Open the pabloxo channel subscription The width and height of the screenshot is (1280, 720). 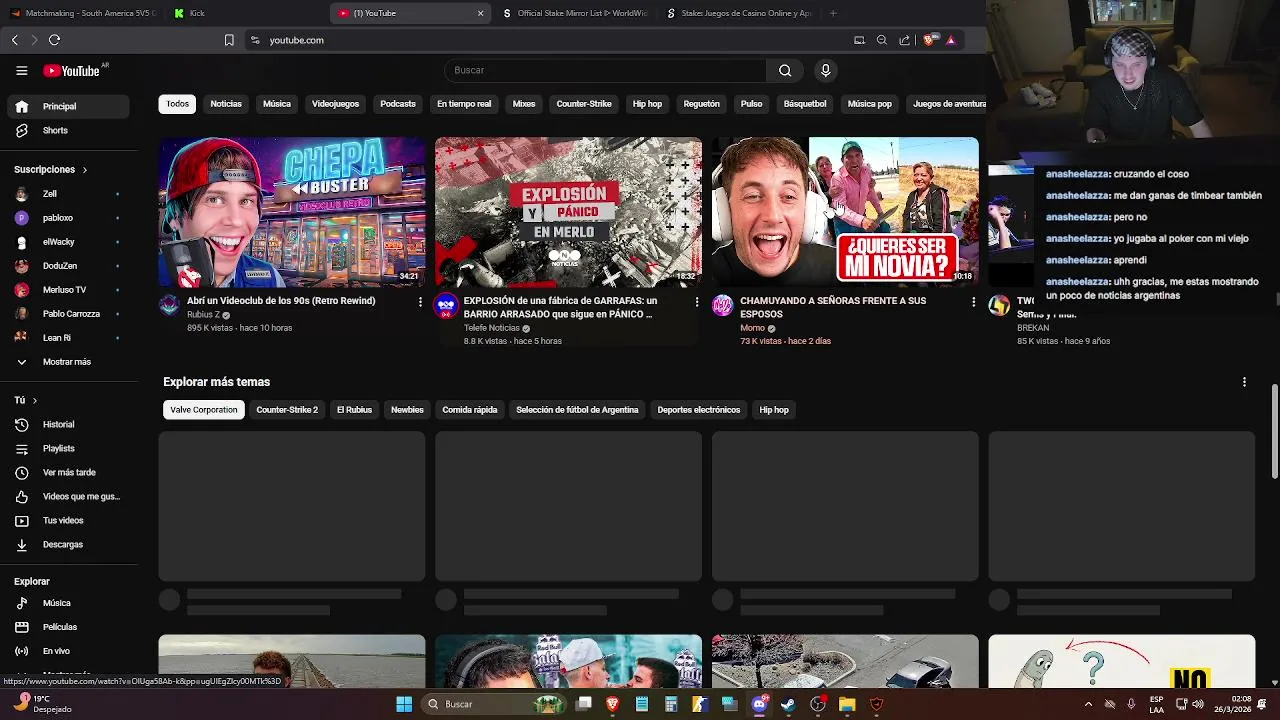click(68, 218)
